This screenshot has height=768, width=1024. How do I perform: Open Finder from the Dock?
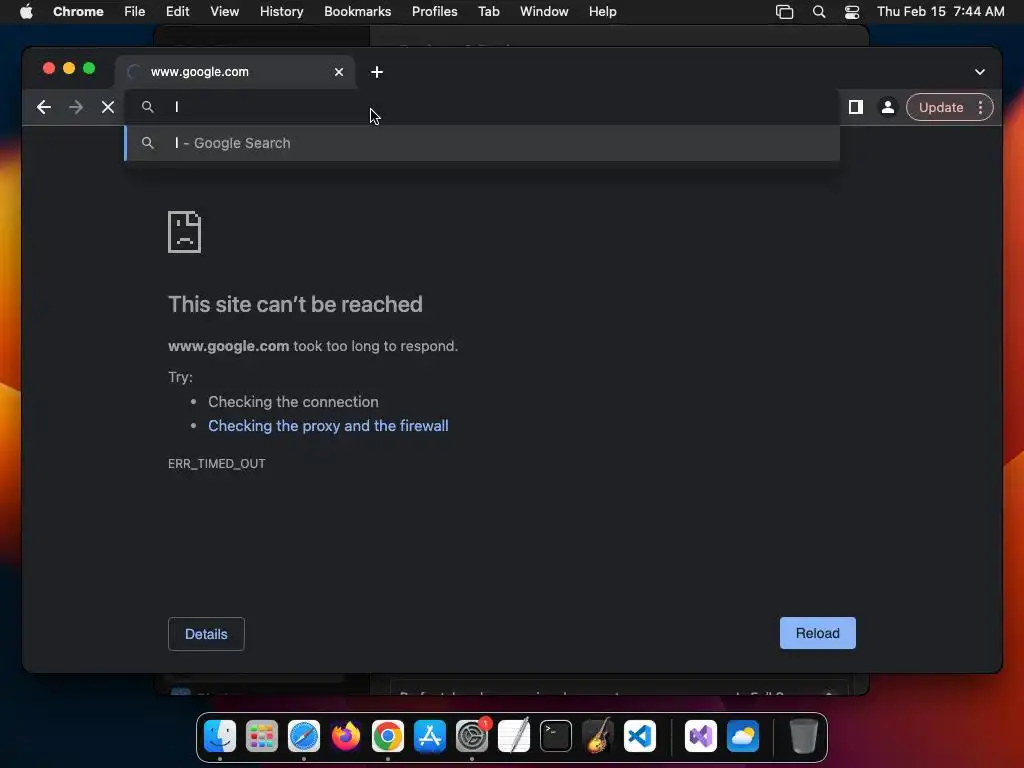click(220, 737)
